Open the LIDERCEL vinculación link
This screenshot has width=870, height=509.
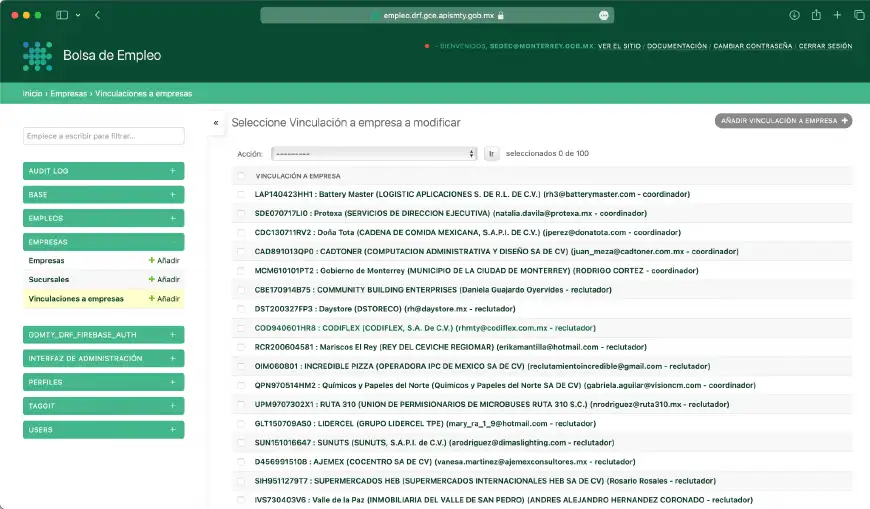425,424
